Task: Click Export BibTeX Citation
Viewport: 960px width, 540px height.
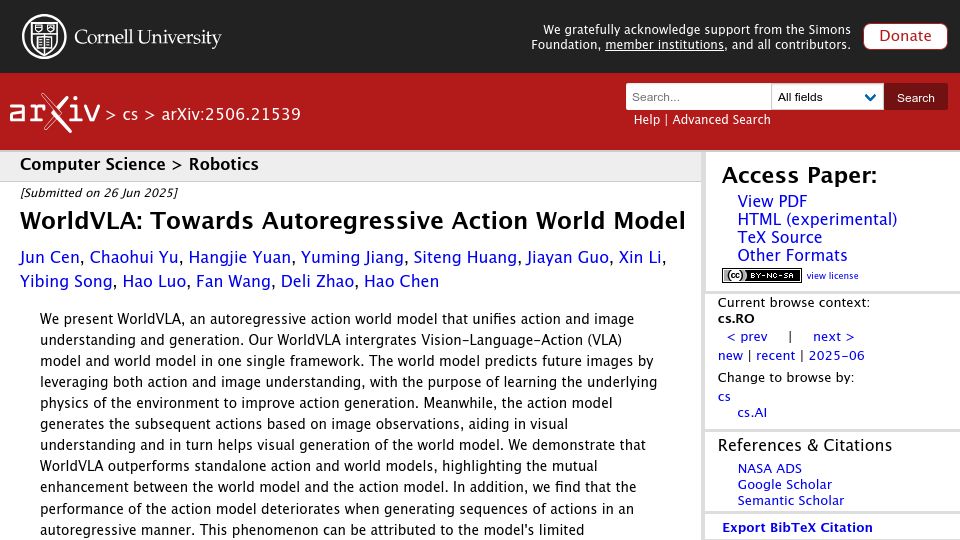Action: pyautogui.click(x=797, y=527)
